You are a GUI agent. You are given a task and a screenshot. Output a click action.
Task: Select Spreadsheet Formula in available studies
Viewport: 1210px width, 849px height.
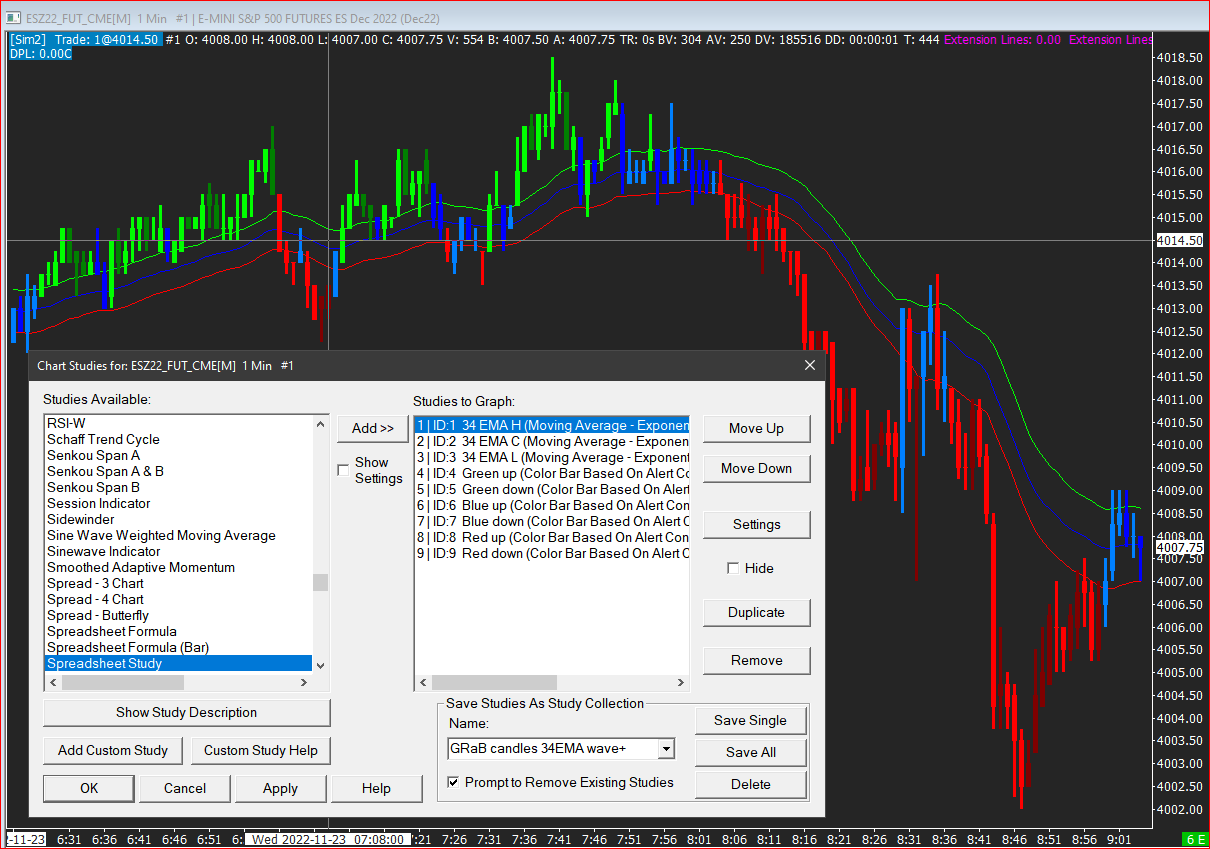tap(112, 631)
